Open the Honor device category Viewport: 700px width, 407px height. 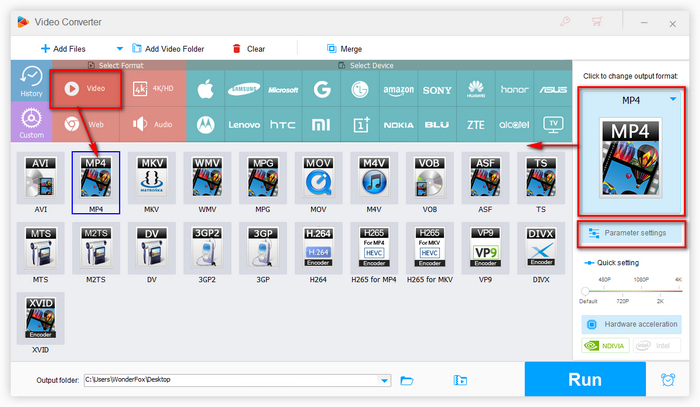[514, 89]
